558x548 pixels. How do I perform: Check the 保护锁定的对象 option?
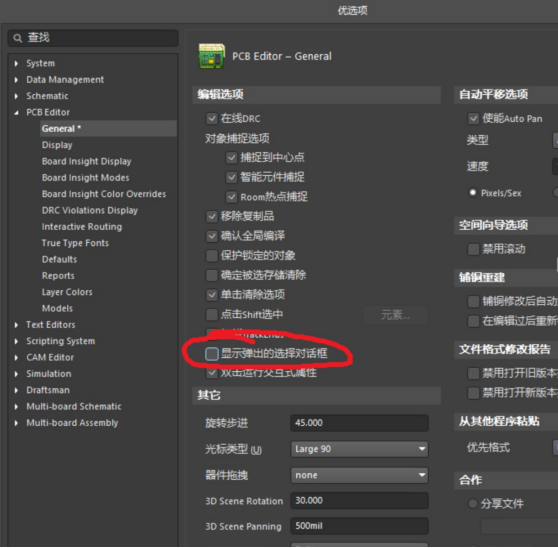pyautogui.click(x=212, y=255)
